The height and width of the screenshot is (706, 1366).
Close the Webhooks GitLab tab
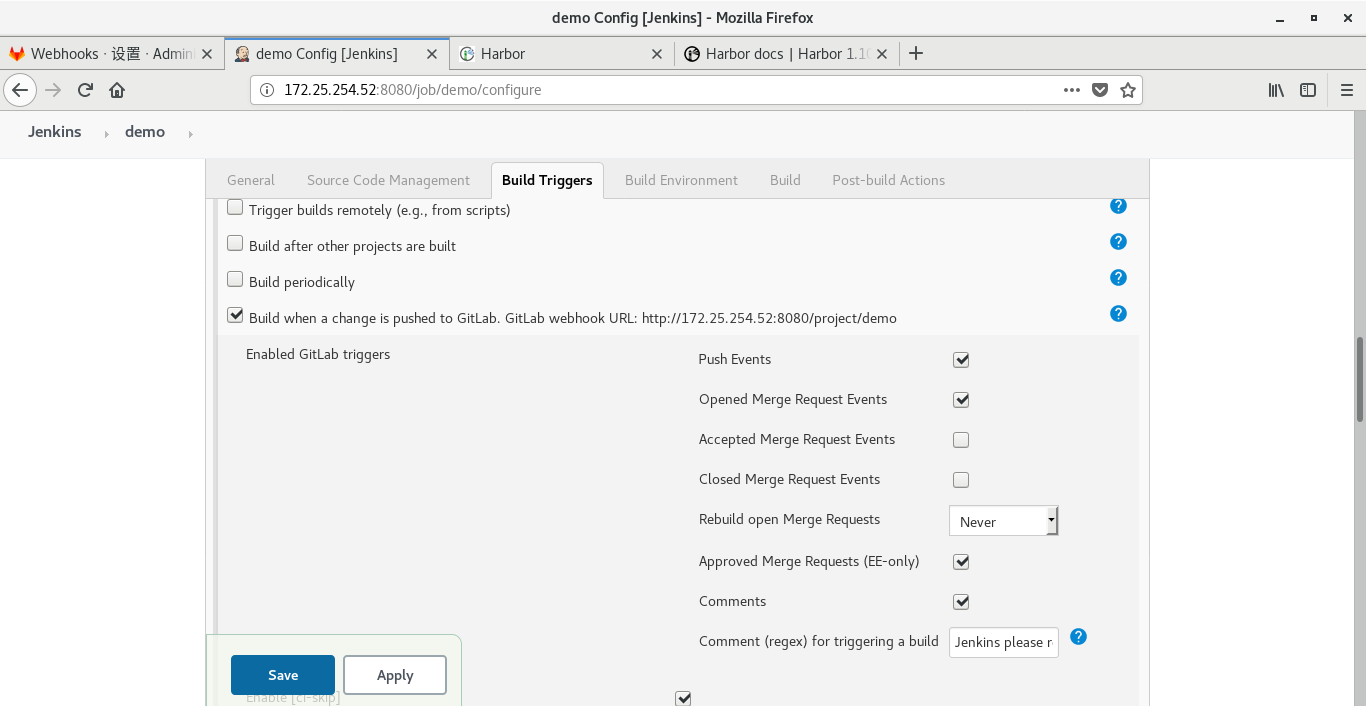[x=207, y=54]
